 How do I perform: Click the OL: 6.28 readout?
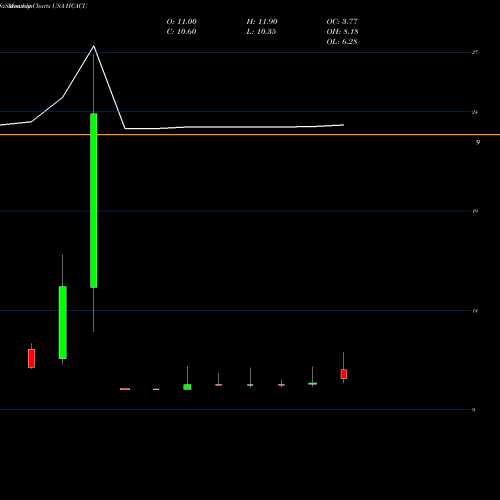pos(342,42)
